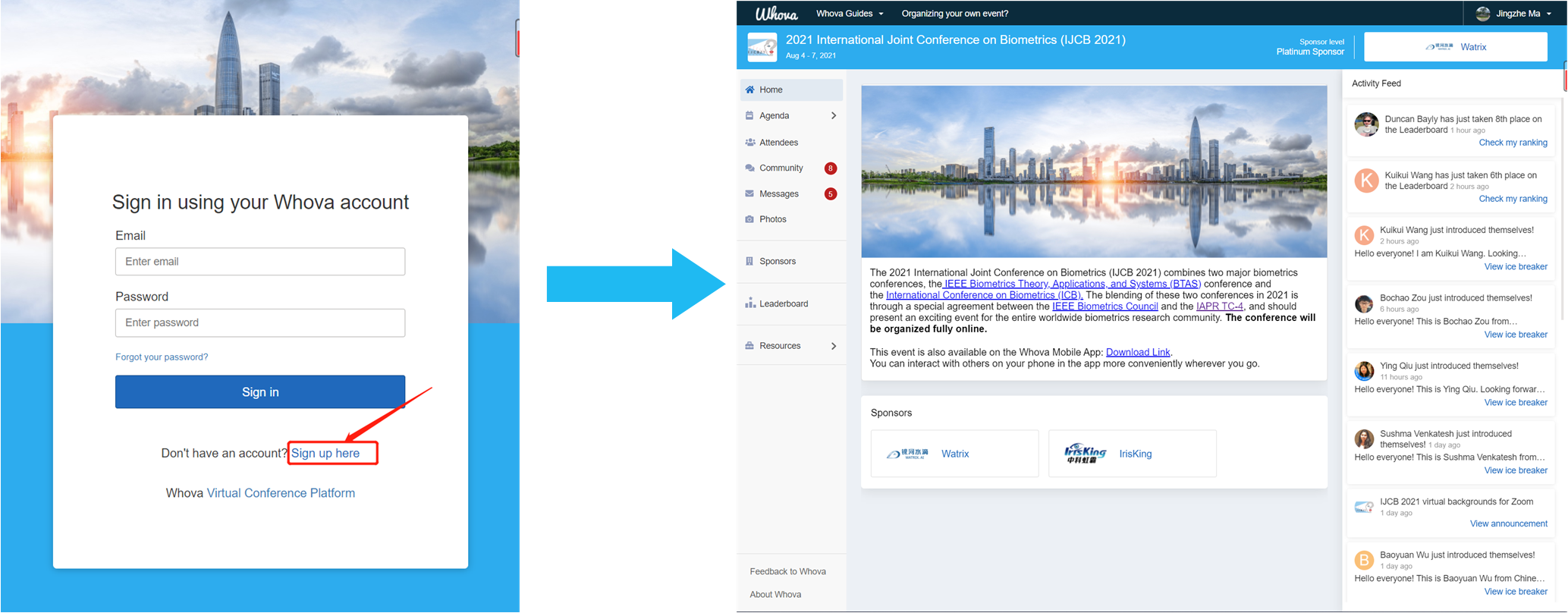The height and width of the screenshot is (613, 1568).
Task: Open the Download Link for mobile app
Action: (x=1138, y=352)
